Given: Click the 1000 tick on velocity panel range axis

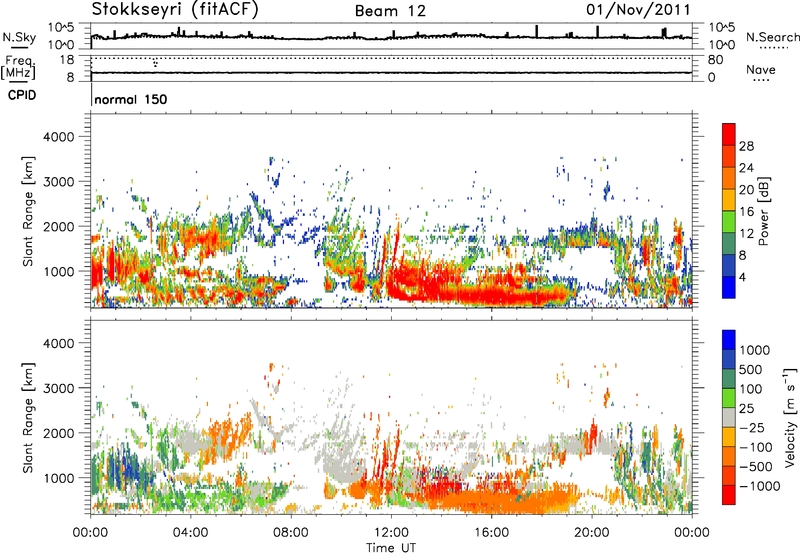Looking at the screenshot, I should click(59, 478).
